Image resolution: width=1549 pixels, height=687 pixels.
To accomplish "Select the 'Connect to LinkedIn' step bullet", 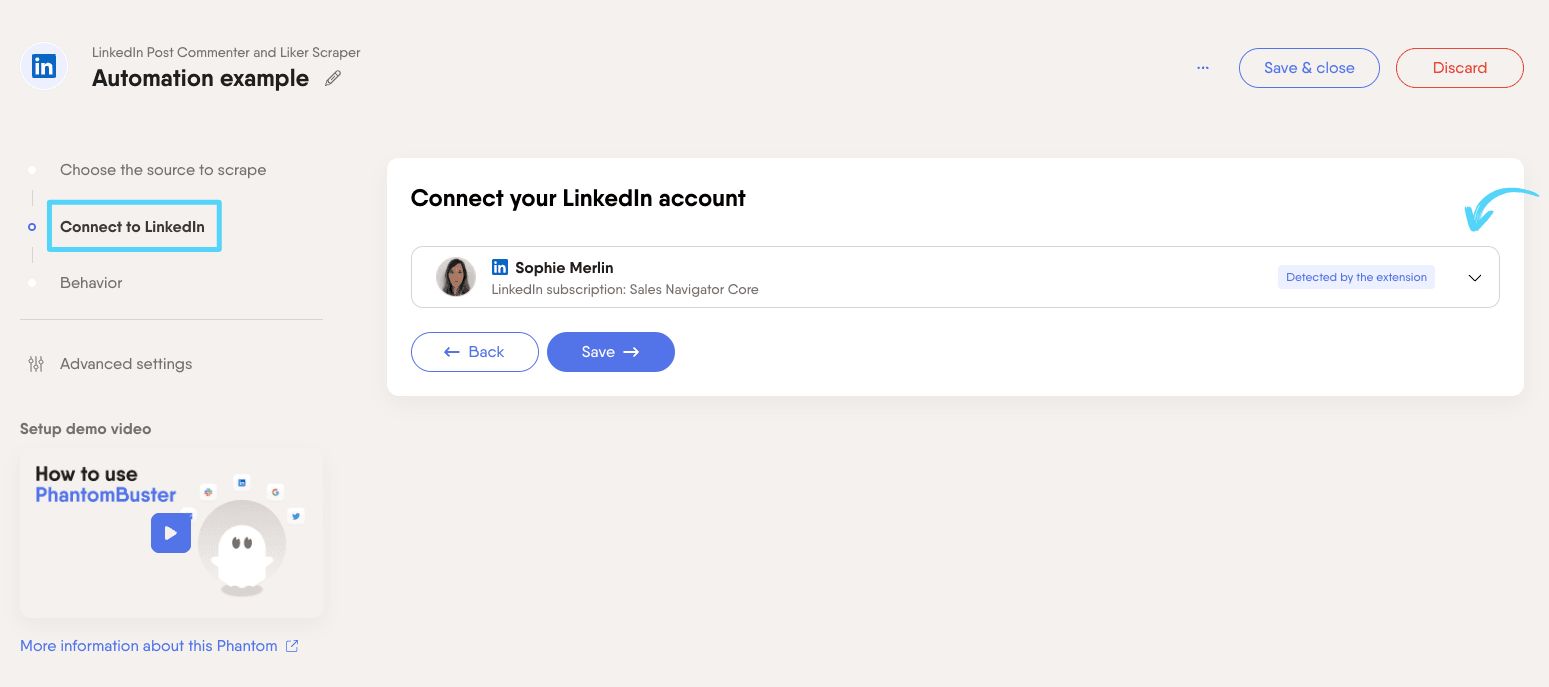I will pyautogui.click(x=31, y=227).
